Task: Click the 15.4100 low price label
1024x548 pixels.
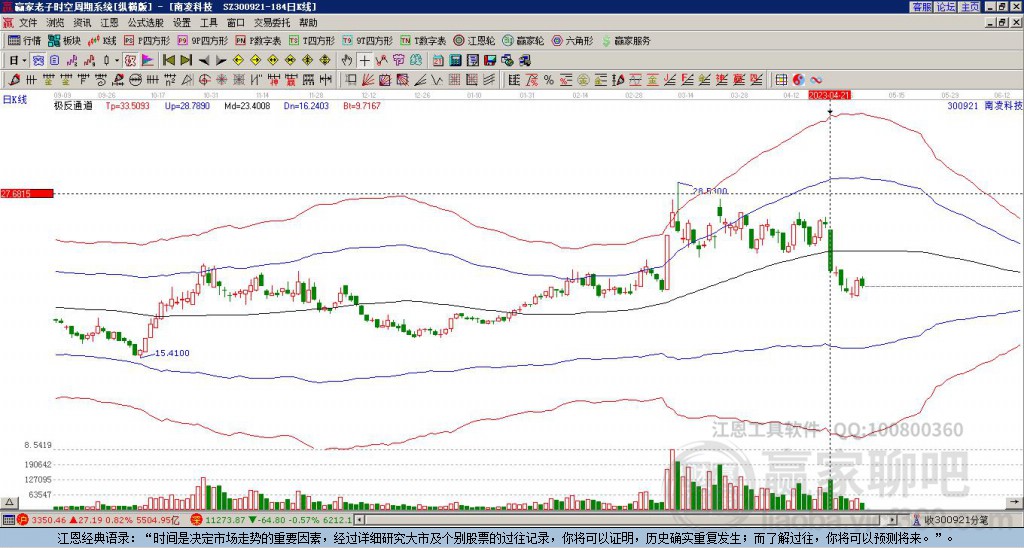Action: [x=172, y=353]
